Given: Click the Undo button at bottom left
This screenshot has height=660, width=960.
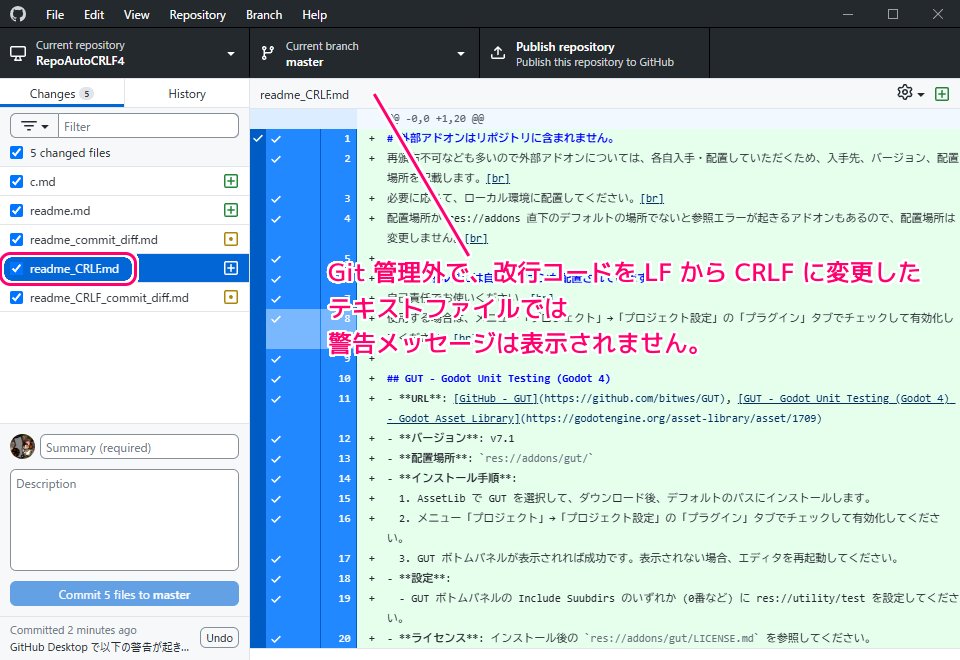Looking at the screenshot, I should pos(219,637).
